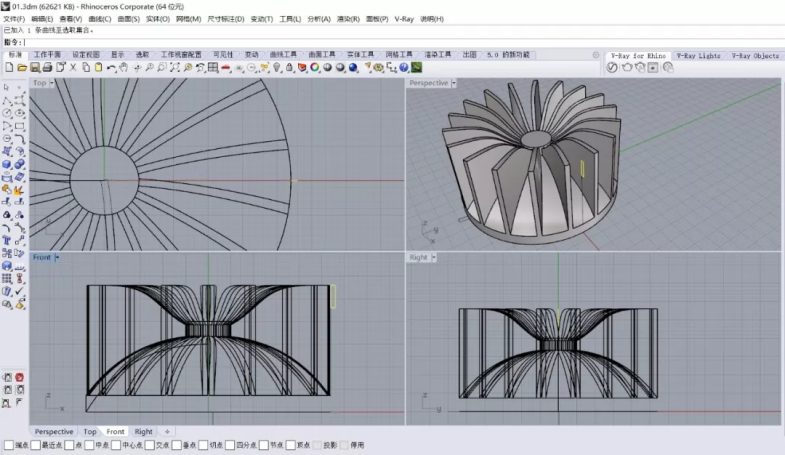
Task: Click the Save file icon
Action: [x=34, y=68]
